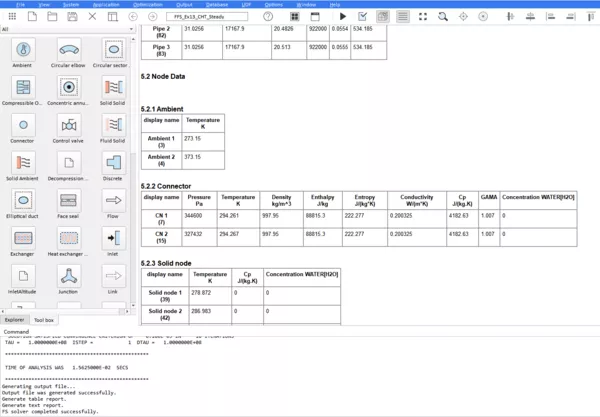The height and width of the screenshot is (417, 600).
Task: Open a project with the folder icon
Action: [x=52, y=16]
